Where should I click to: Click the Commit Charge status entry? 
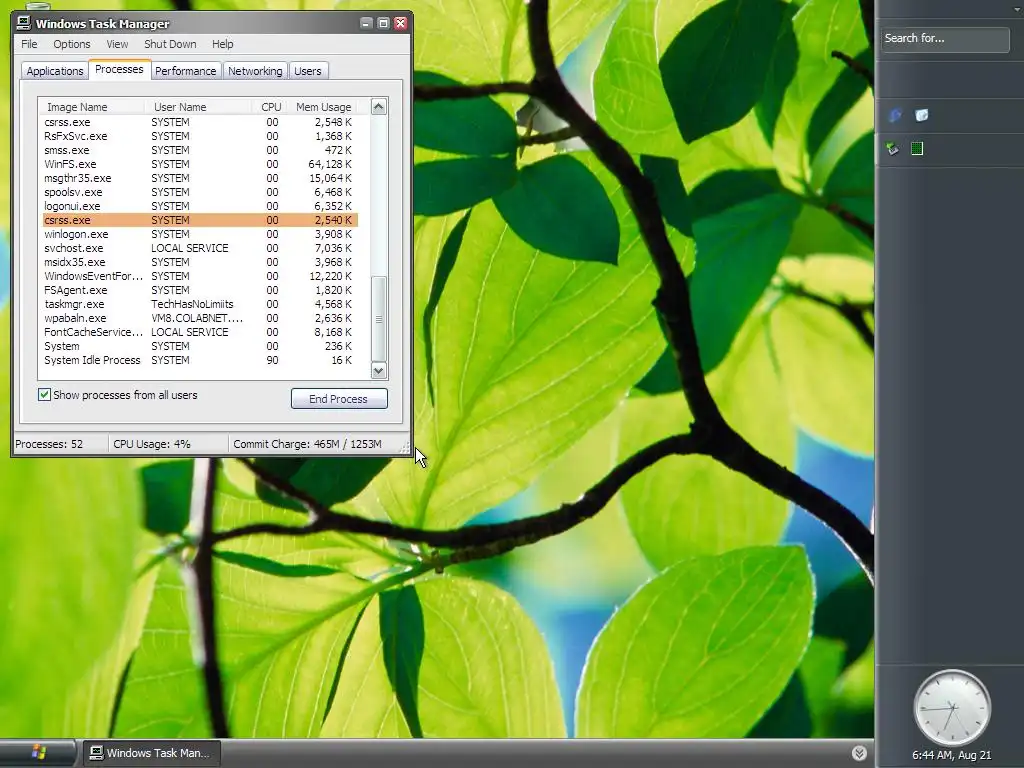(x=307, y=444)
